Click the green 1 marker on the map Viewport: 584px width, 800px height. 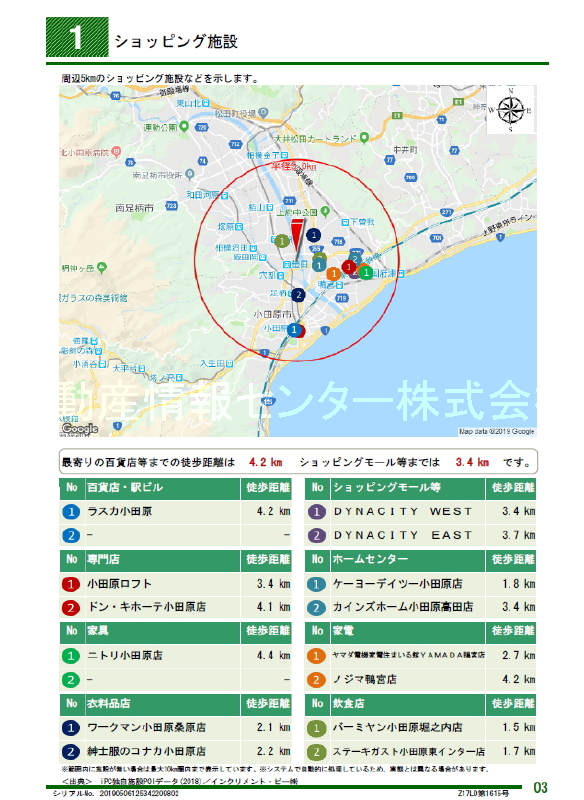pos(366,272)
